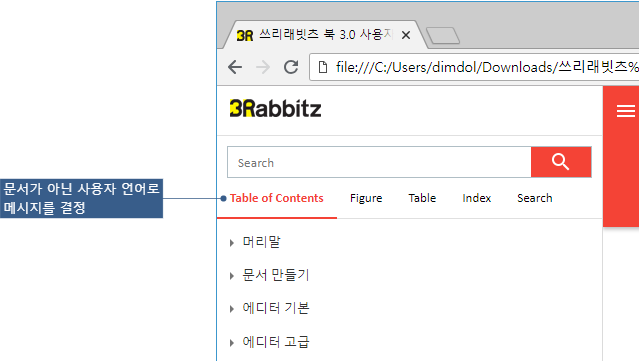Click the Search input field

point(379,162)
